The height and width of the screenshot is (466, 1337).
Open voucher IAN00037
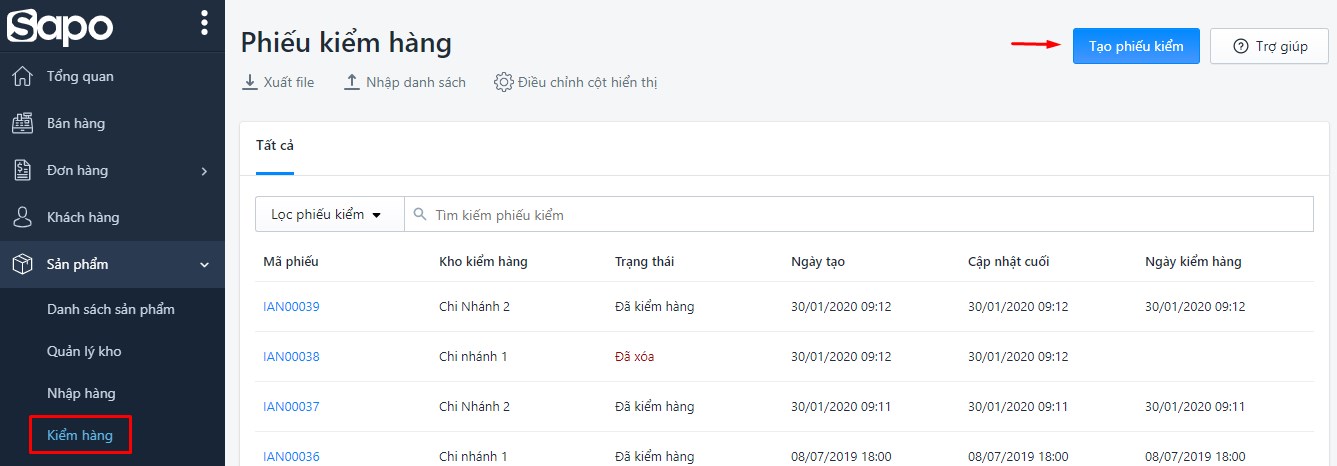[291, 406]
